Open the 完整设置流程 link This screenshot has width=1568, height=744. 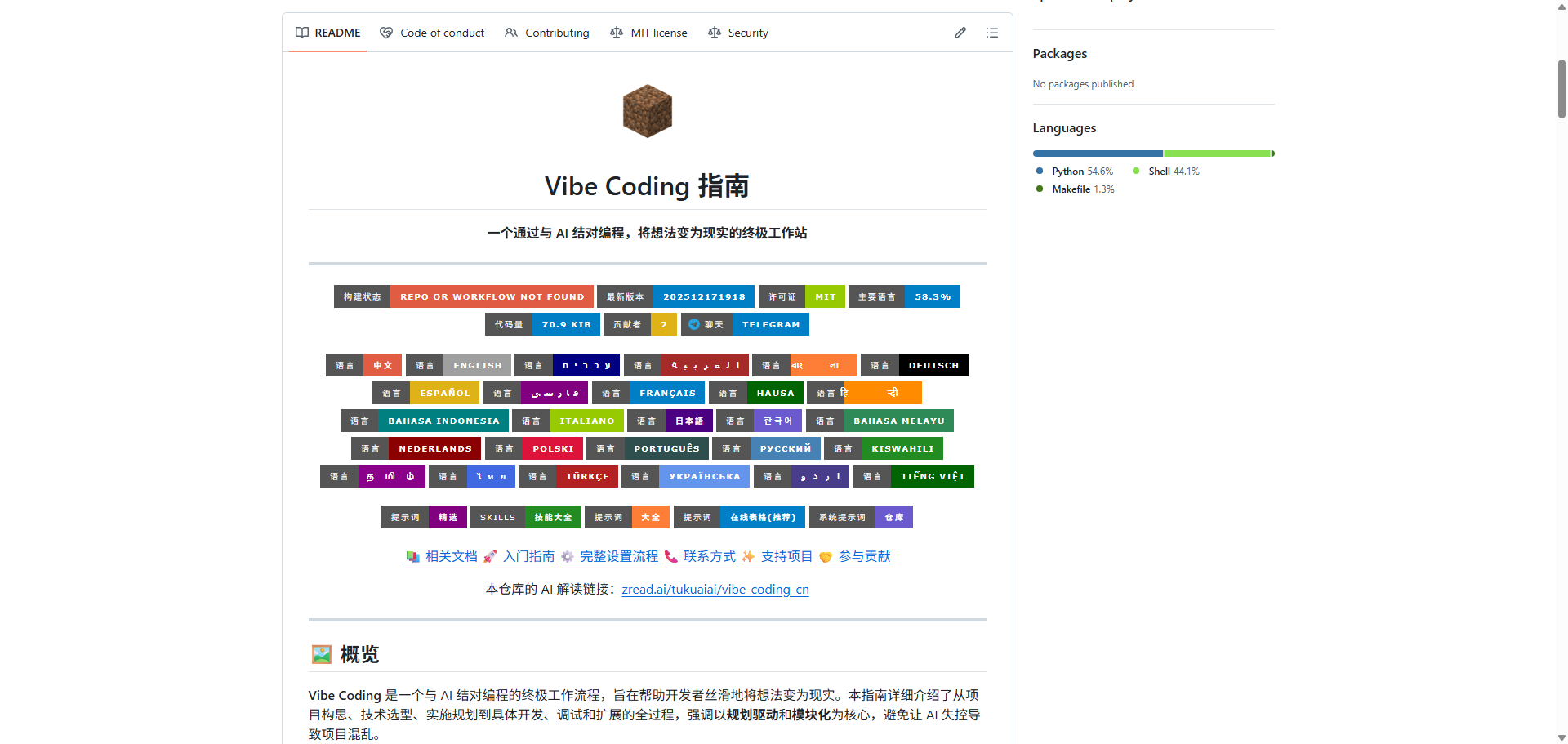pyautogui.click(x=609, y=556)
